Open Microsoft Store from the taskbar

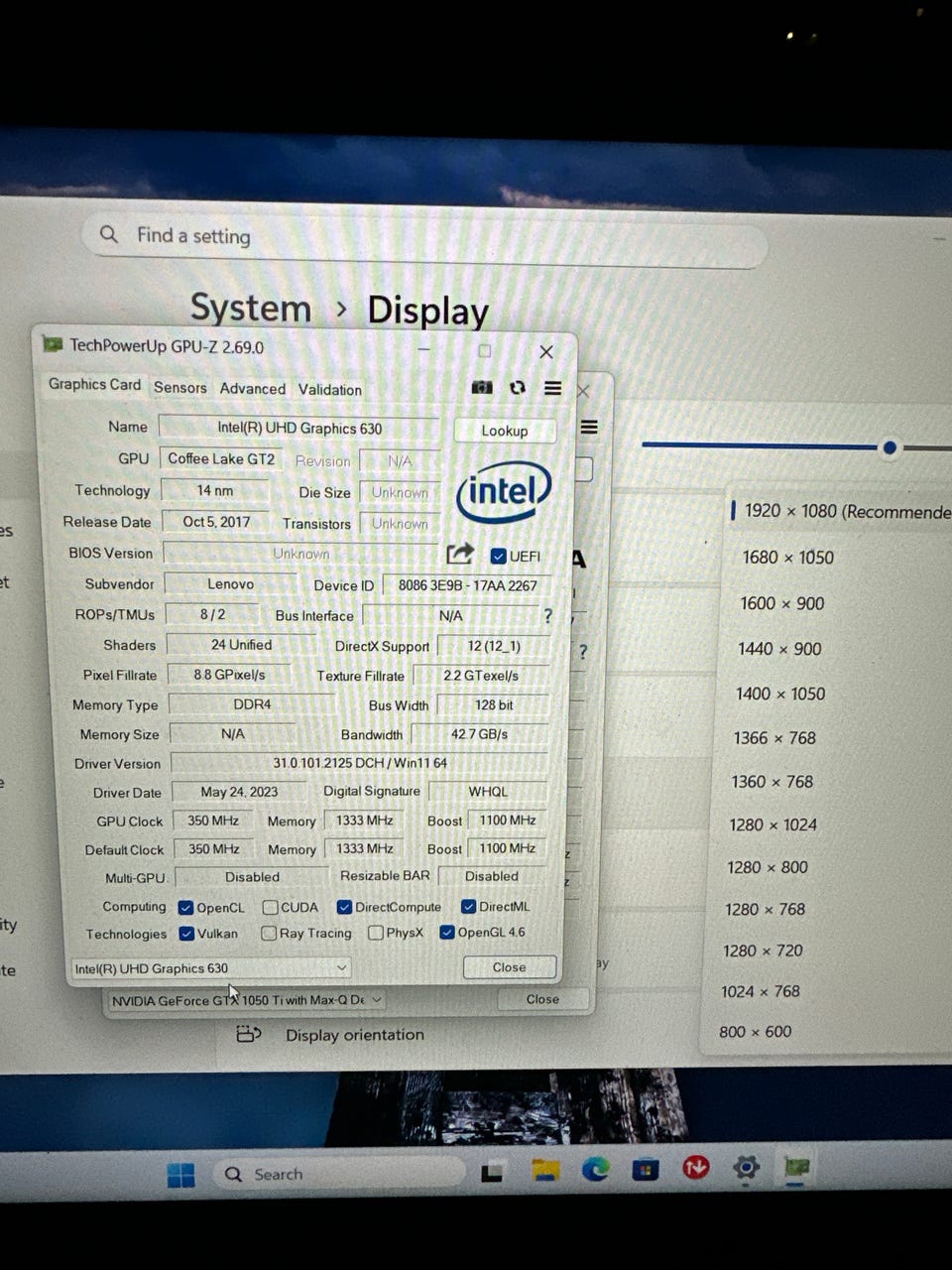click(646, 1170)
